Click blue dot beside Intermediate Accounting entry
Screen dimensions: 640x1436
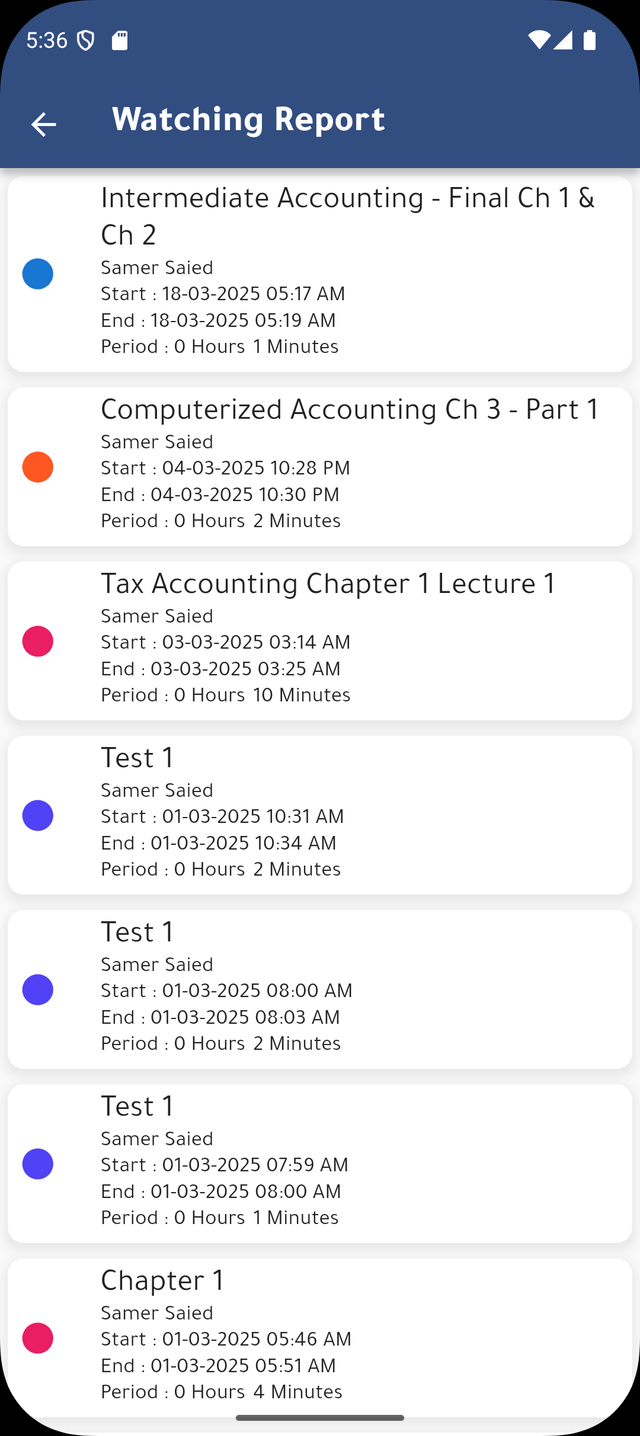click(38, 273)
